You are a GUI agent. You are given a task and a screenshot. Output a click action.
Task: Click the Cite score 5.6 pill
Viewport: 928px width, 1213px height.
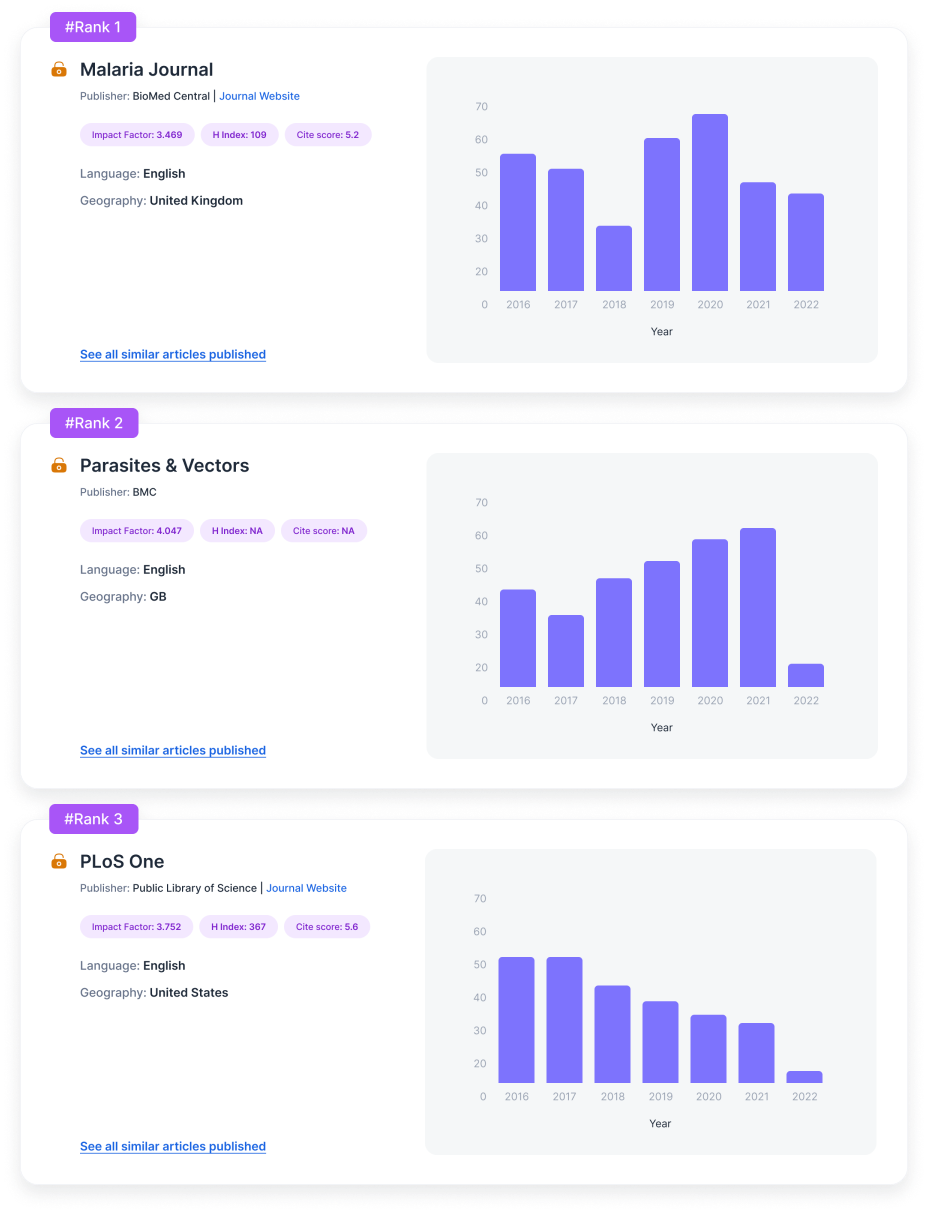(x=327, y=927)
